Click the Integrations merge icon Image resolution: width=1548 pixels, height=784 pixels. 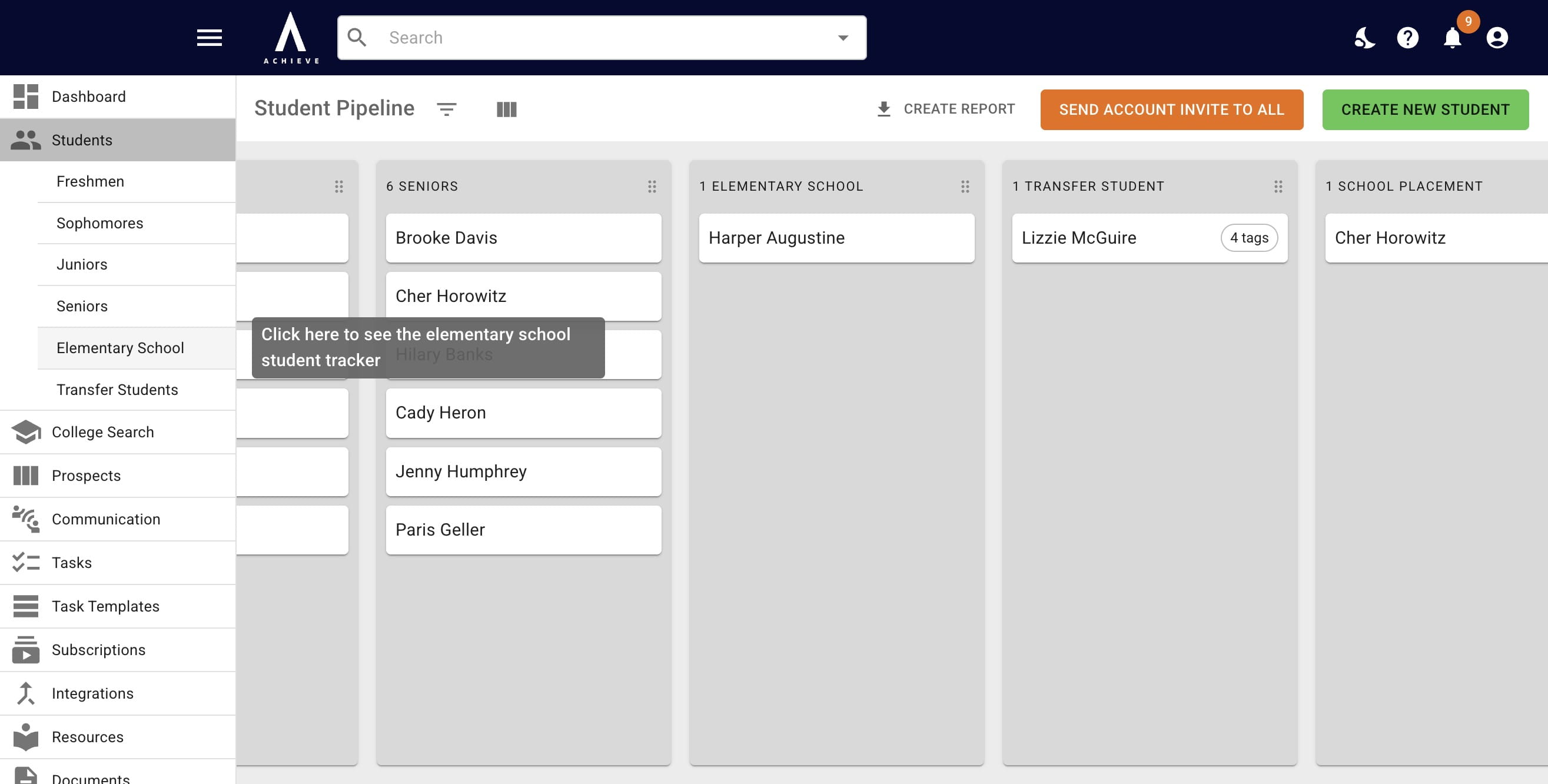click(25, 693)
